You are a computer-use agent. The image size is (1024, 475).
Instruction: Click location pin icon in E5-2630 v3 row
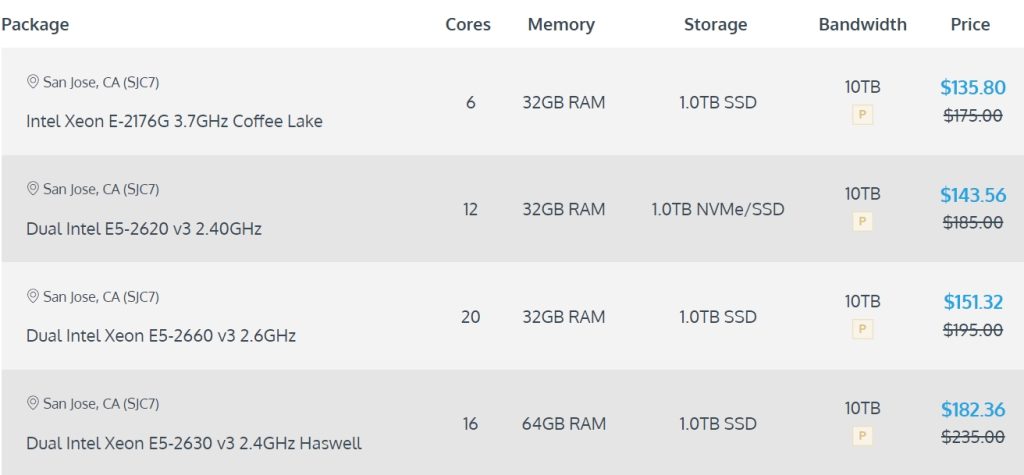(33, 404)
